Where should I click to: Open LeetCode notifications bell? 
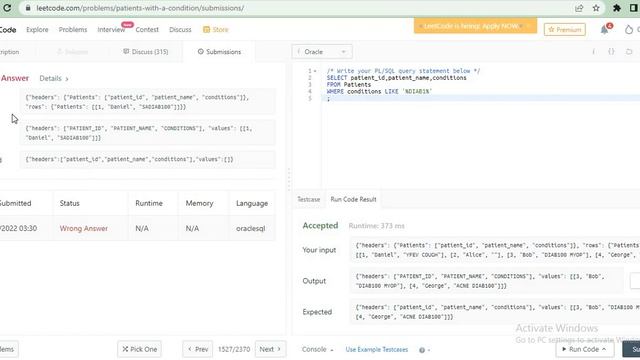(x=604, y=29)
